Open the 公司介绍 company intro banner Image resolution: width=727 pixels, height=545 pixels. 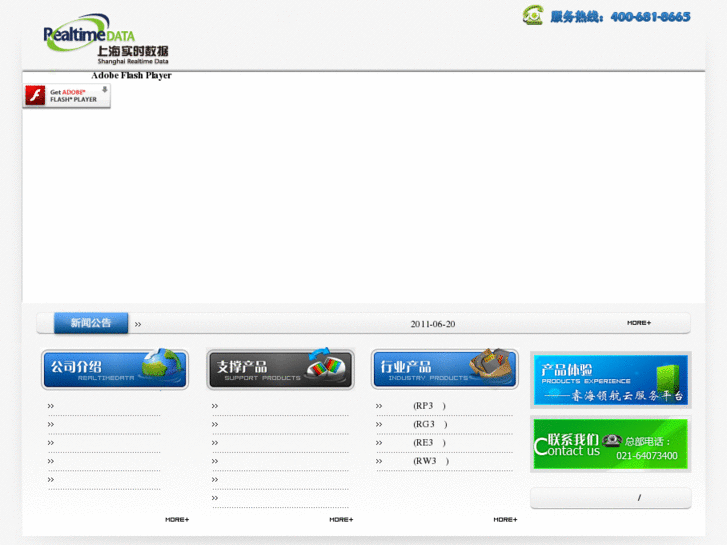[x=115, y=370]
